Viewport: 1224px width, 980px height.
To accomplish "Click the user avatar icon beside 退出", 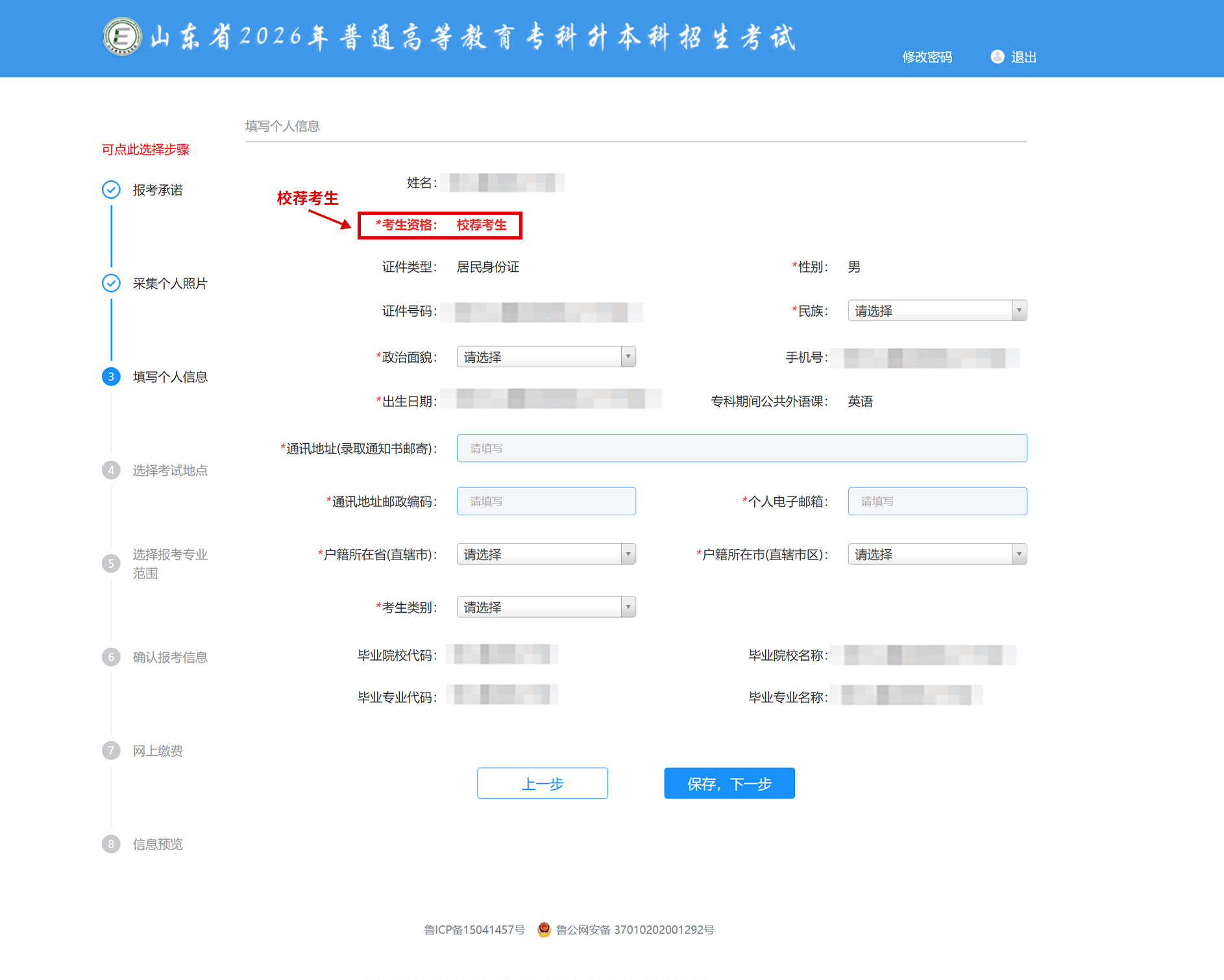I will [997, 57].
